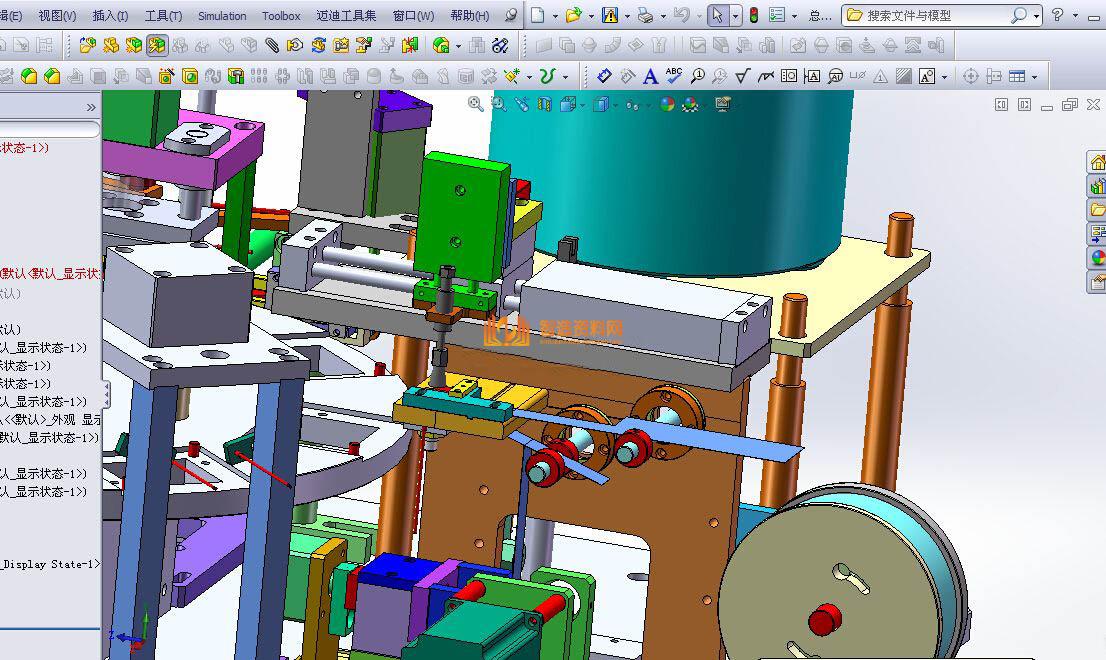
Task: Expand the panel with double chevron
Action: pyautogui.click(x=91, y=107)
